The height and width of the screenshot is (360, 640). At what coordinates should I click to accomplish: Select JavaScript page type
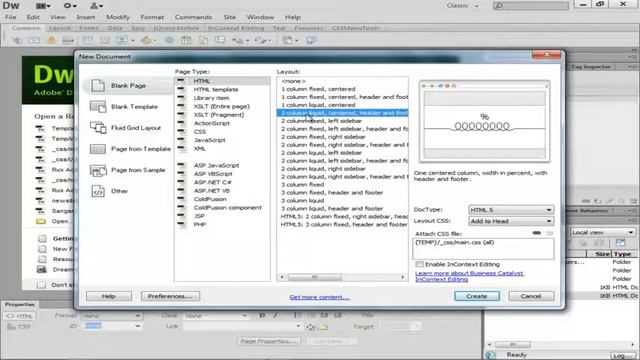pos(209,140)
